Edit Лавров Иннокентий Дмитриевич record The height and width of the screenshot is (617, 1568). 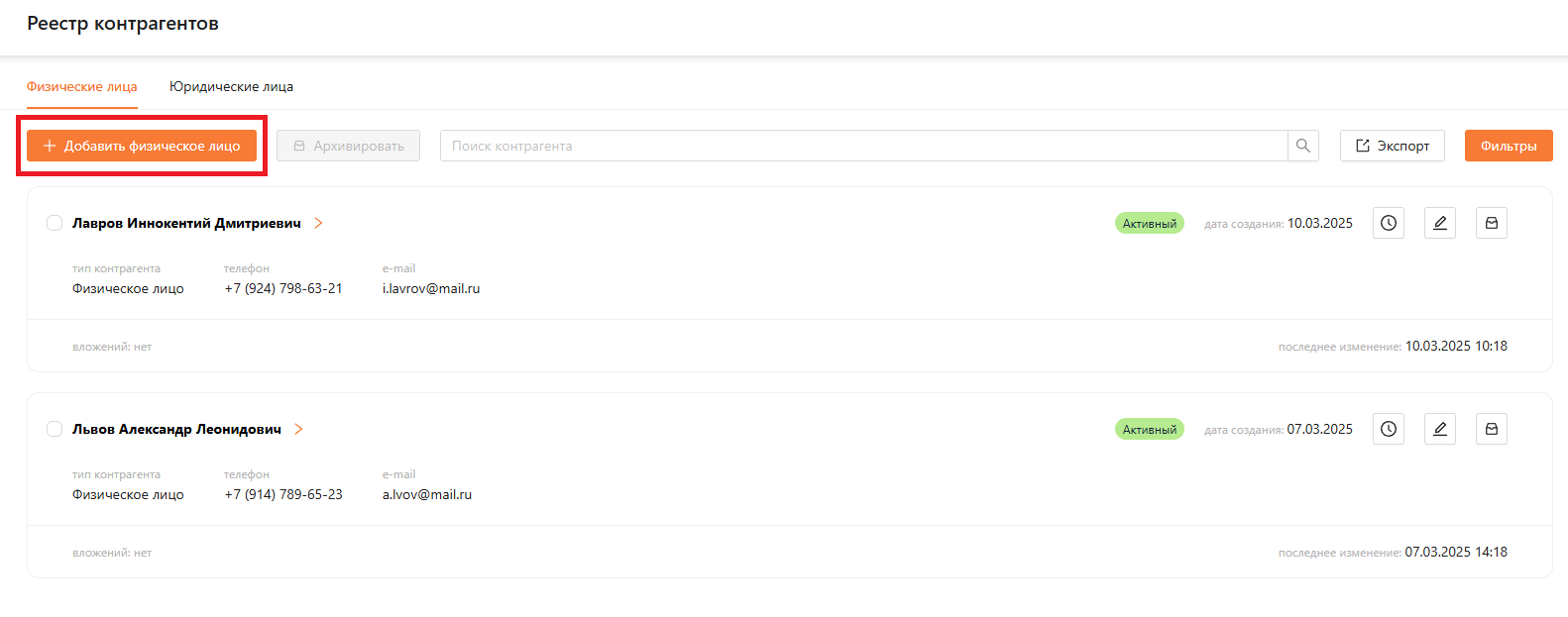click(1439, 223)
